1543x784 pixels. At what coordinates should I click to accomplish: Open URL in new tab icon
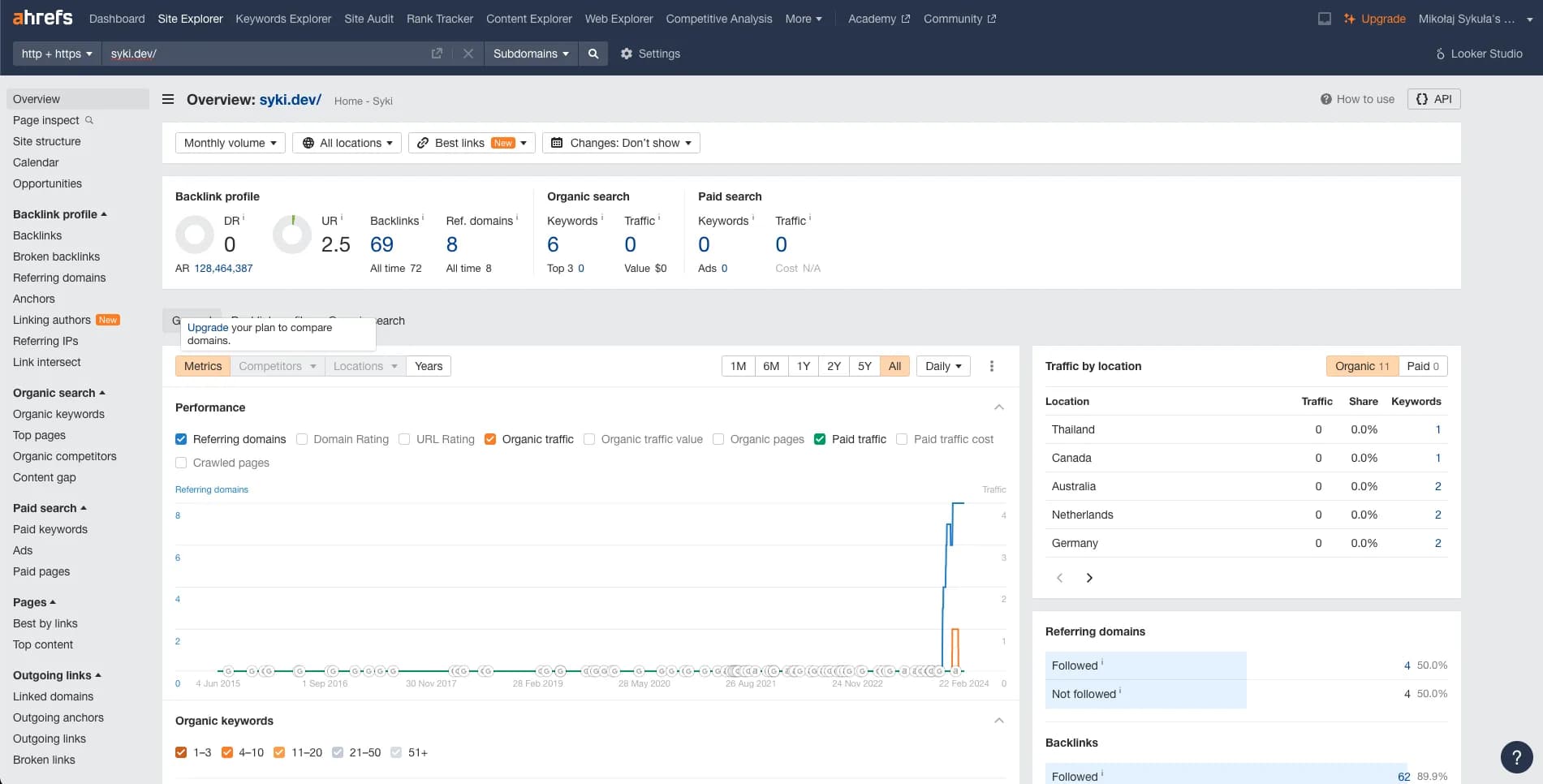437,54
